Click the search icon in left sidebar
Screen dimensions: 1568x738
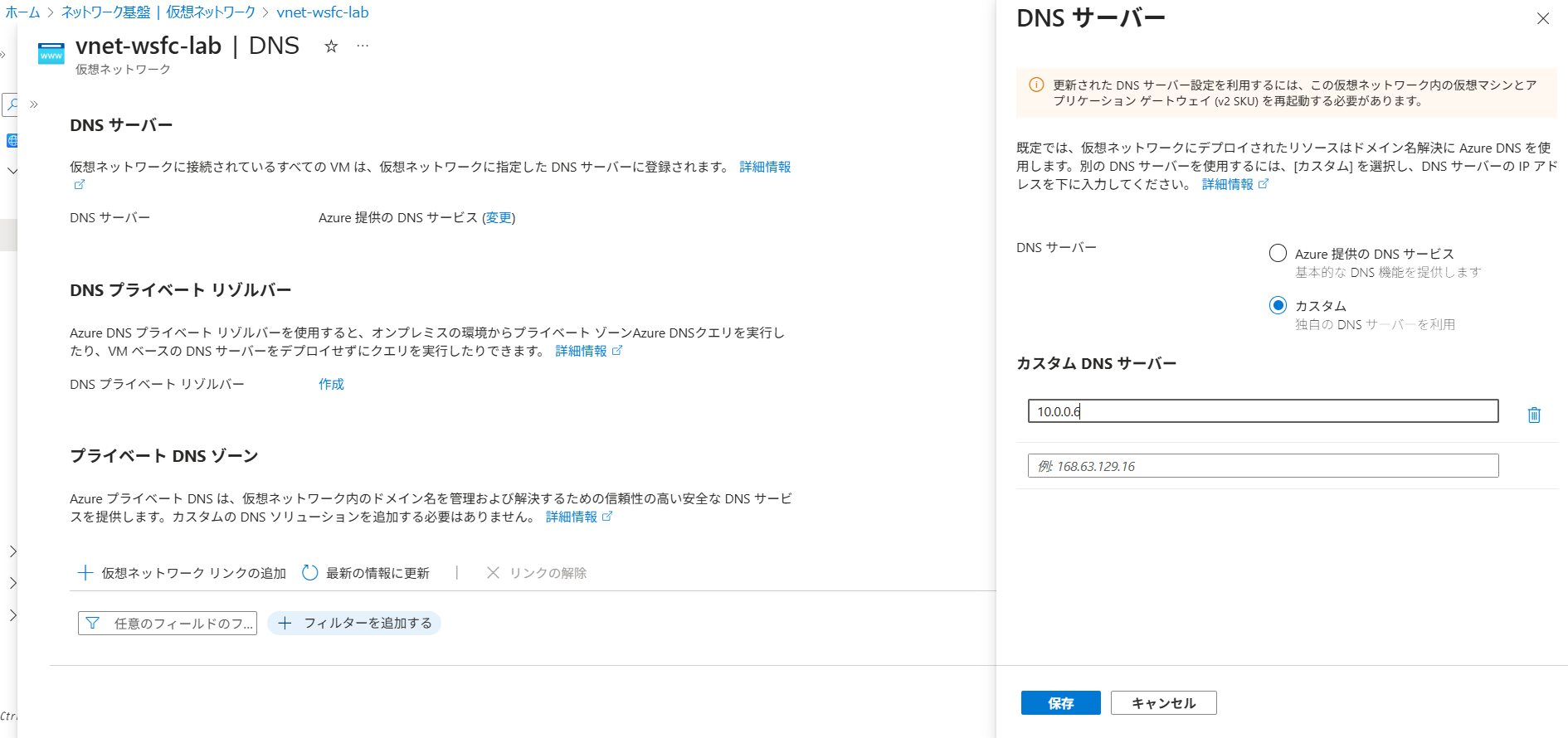coord(12,104)
